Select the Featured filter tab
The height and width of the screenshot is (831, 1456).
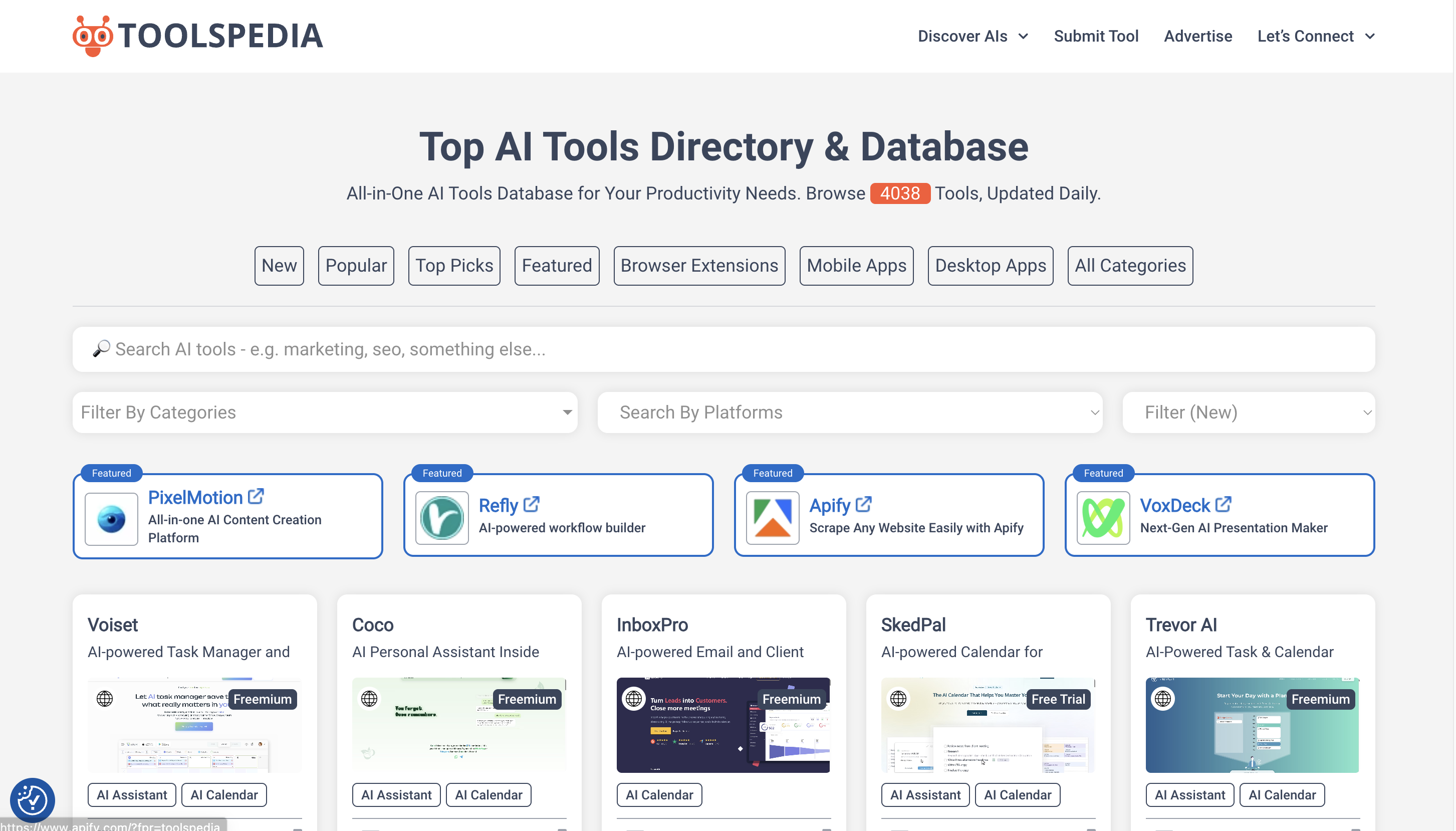coord(557,266)
